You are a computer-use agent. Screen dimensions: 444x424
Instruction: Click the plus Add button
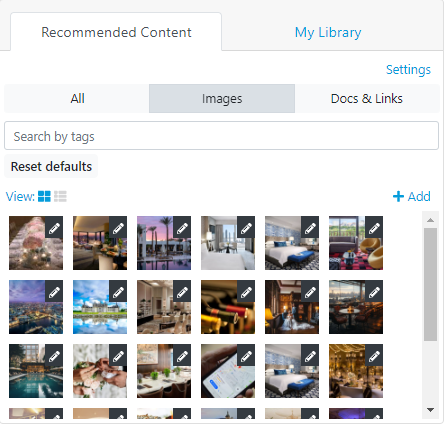(412, 196)
